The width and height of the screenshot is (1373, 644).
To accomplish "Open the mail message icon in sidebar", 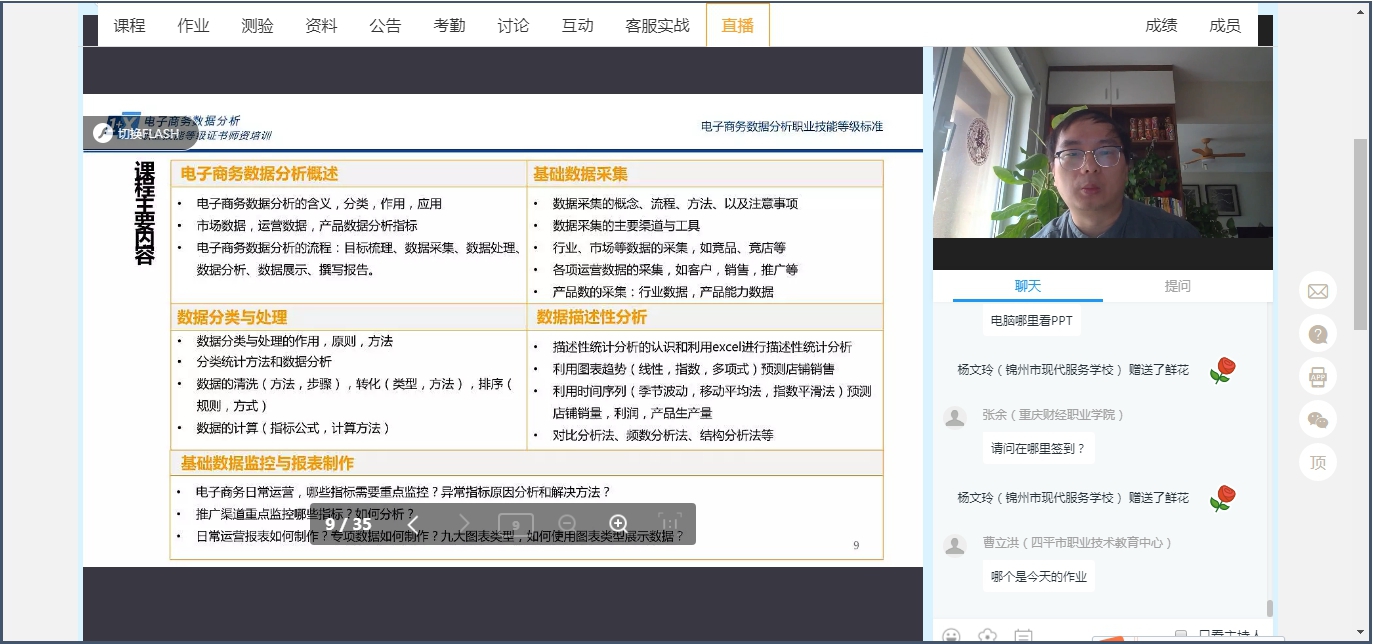I will coord(1318,291).
